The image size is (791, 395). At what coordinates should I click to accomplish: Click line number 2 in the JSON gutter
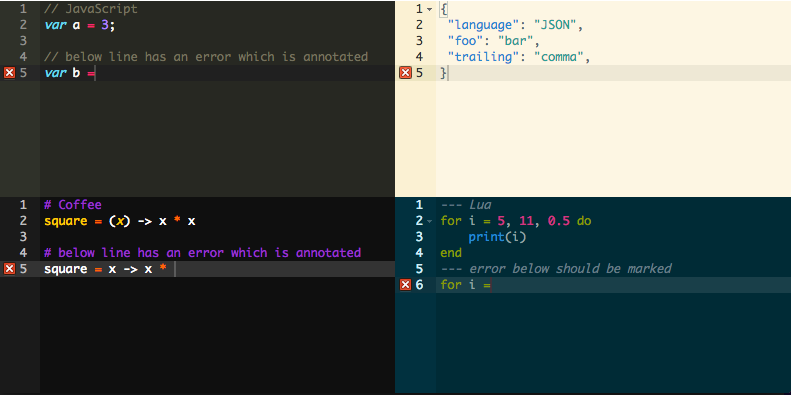419,25
